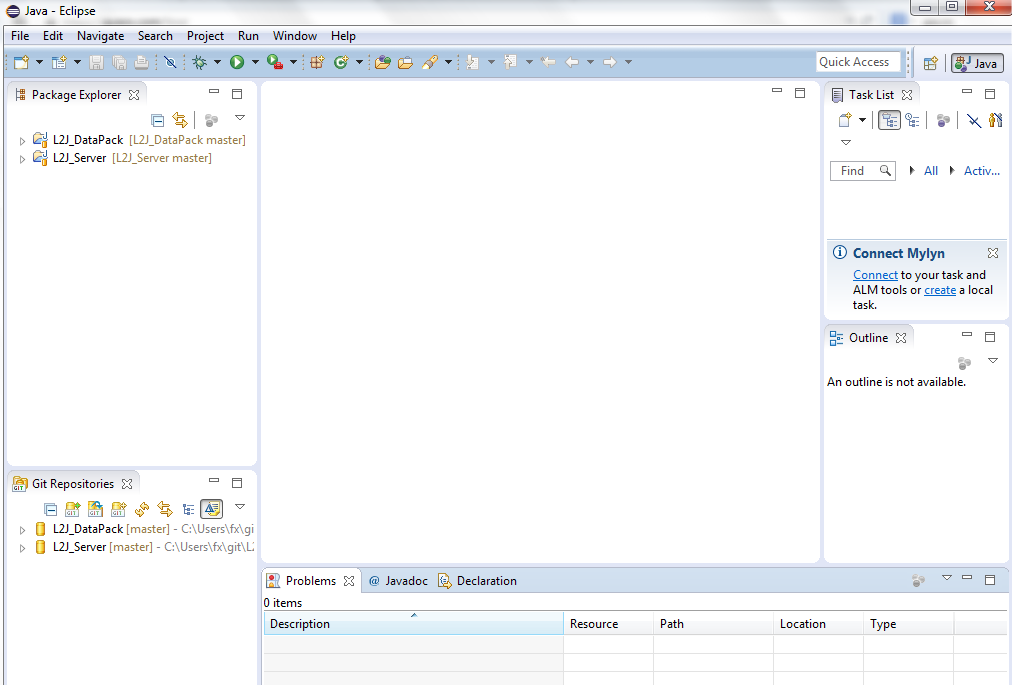Click the Previous Annotation toolbar icon
1012x685 pixels.
[x=511, y=62]
